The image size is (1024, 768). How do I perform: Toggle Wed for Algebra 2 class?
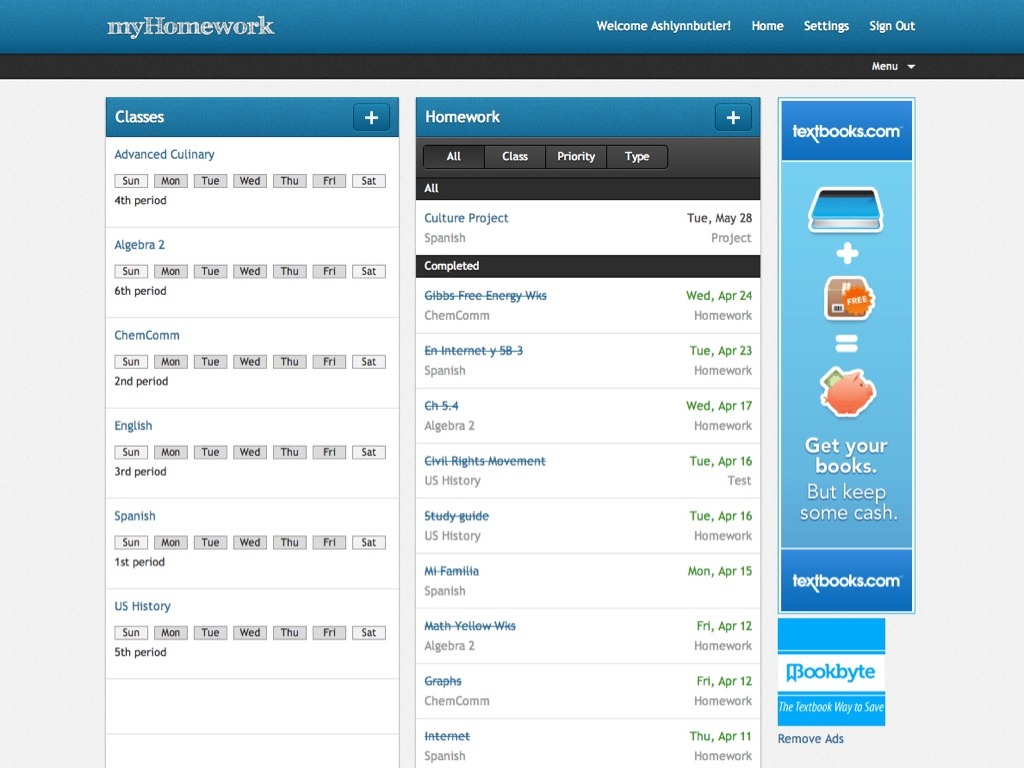click(x=250, y=271)
